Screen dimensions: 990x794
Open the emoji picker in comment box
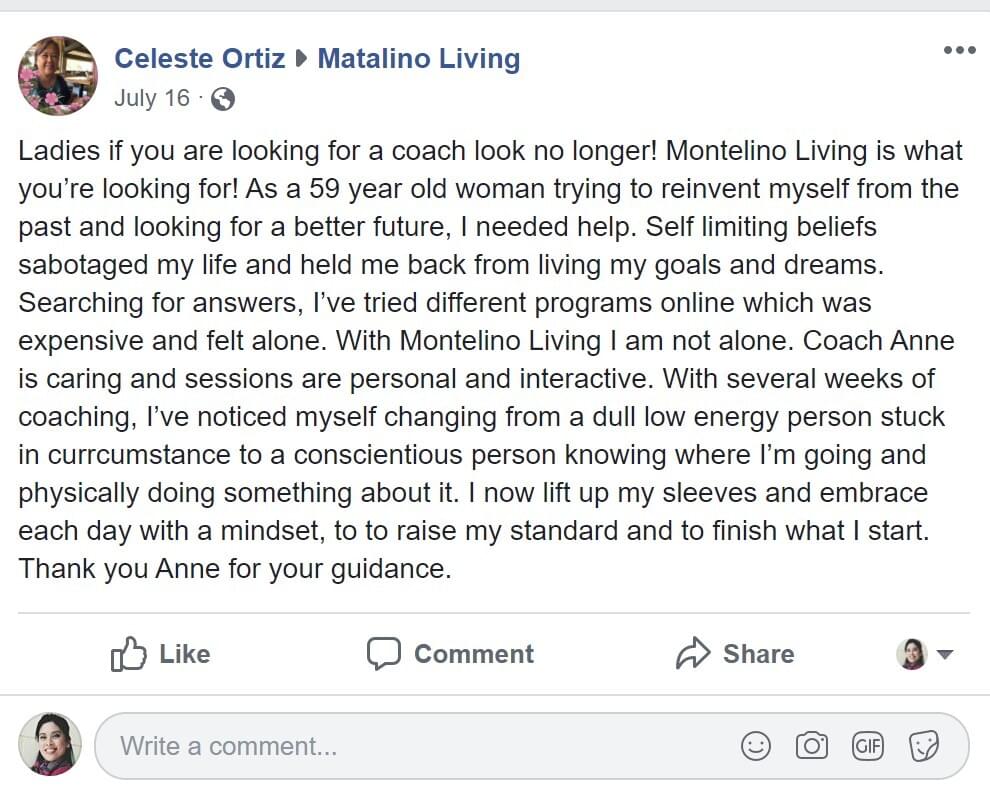point(756,745)
